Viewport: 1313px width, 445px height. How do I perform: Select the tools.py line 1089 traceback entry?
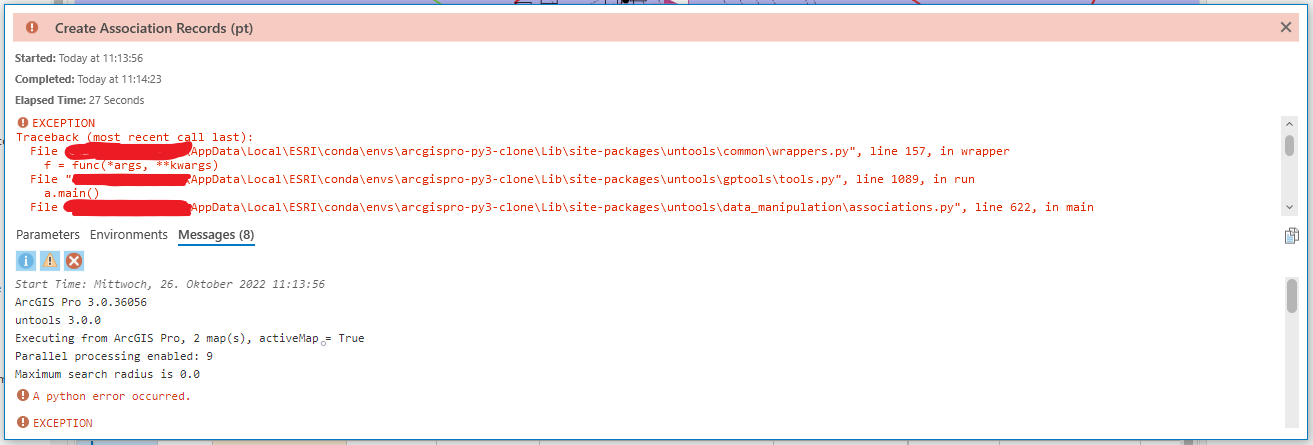tap(502, 179)
